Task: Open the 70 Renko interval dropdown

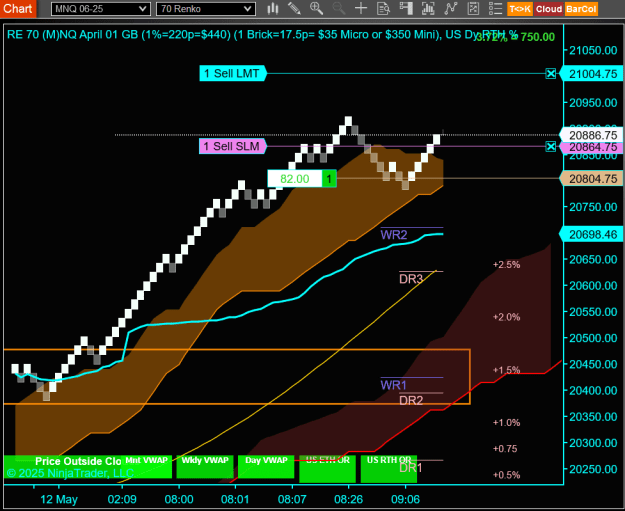Action: tap(206, 9)
